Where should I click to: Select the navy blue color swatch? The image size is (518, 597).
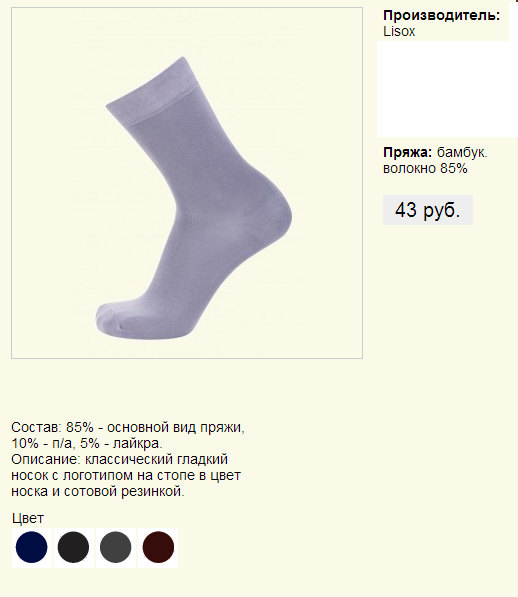tap(32, 548)
